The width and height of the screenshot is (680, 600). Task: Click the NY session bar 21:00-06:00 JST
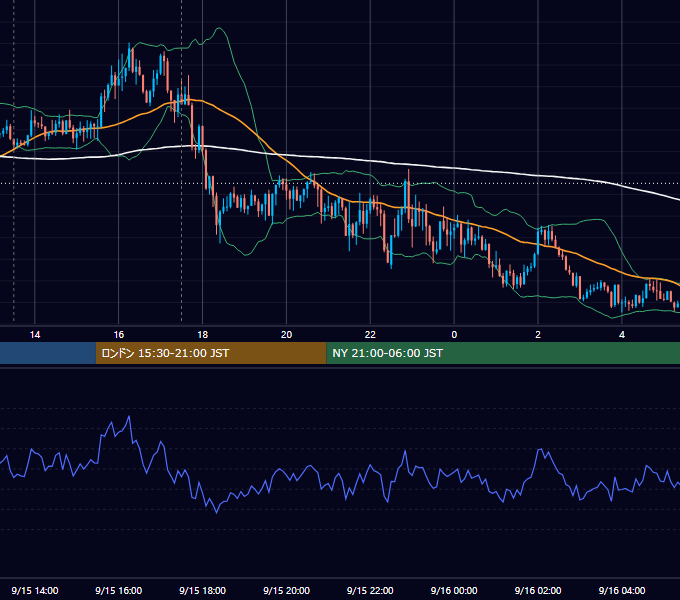point(503,353)
